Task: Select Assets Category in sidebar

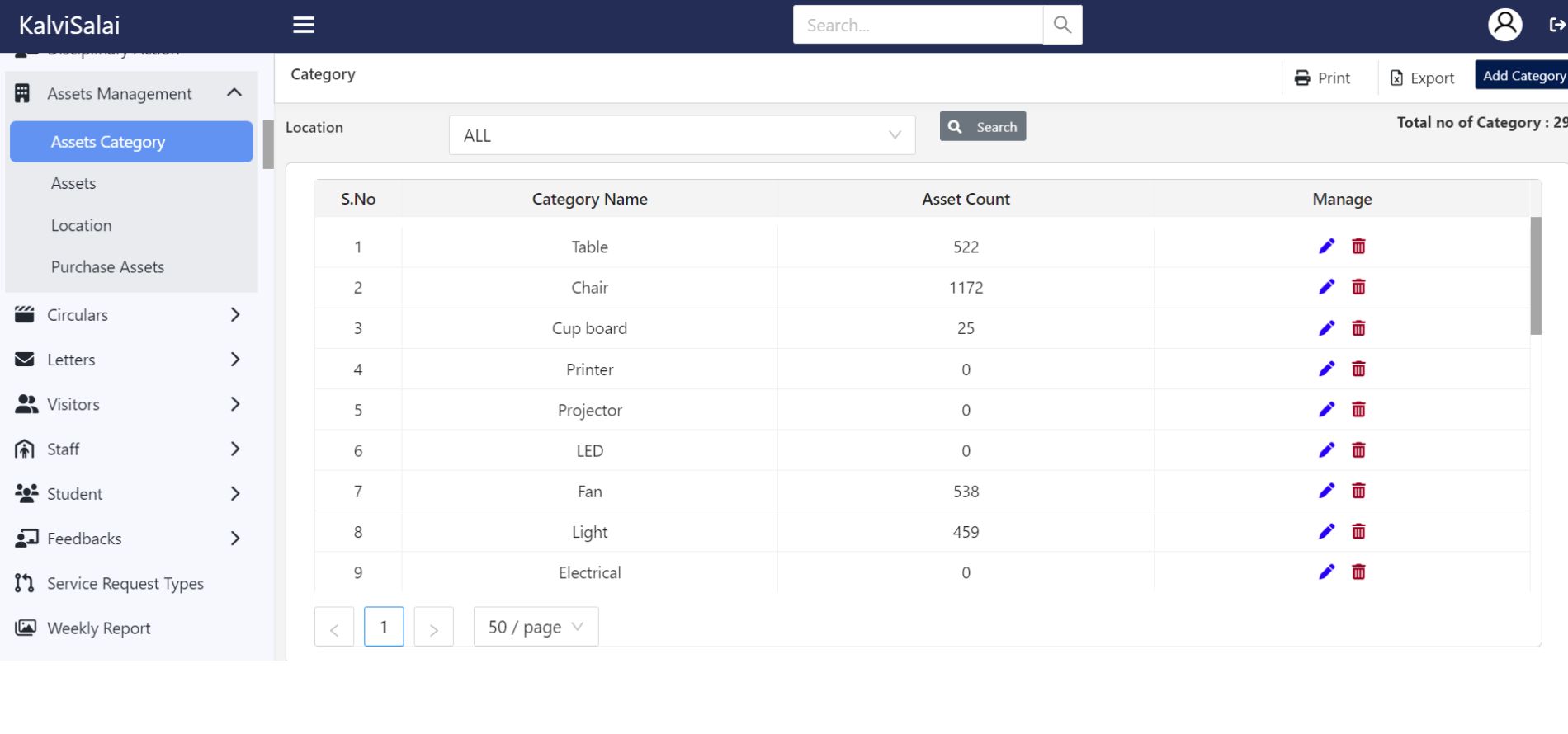Action: click(x=131, y=142)
